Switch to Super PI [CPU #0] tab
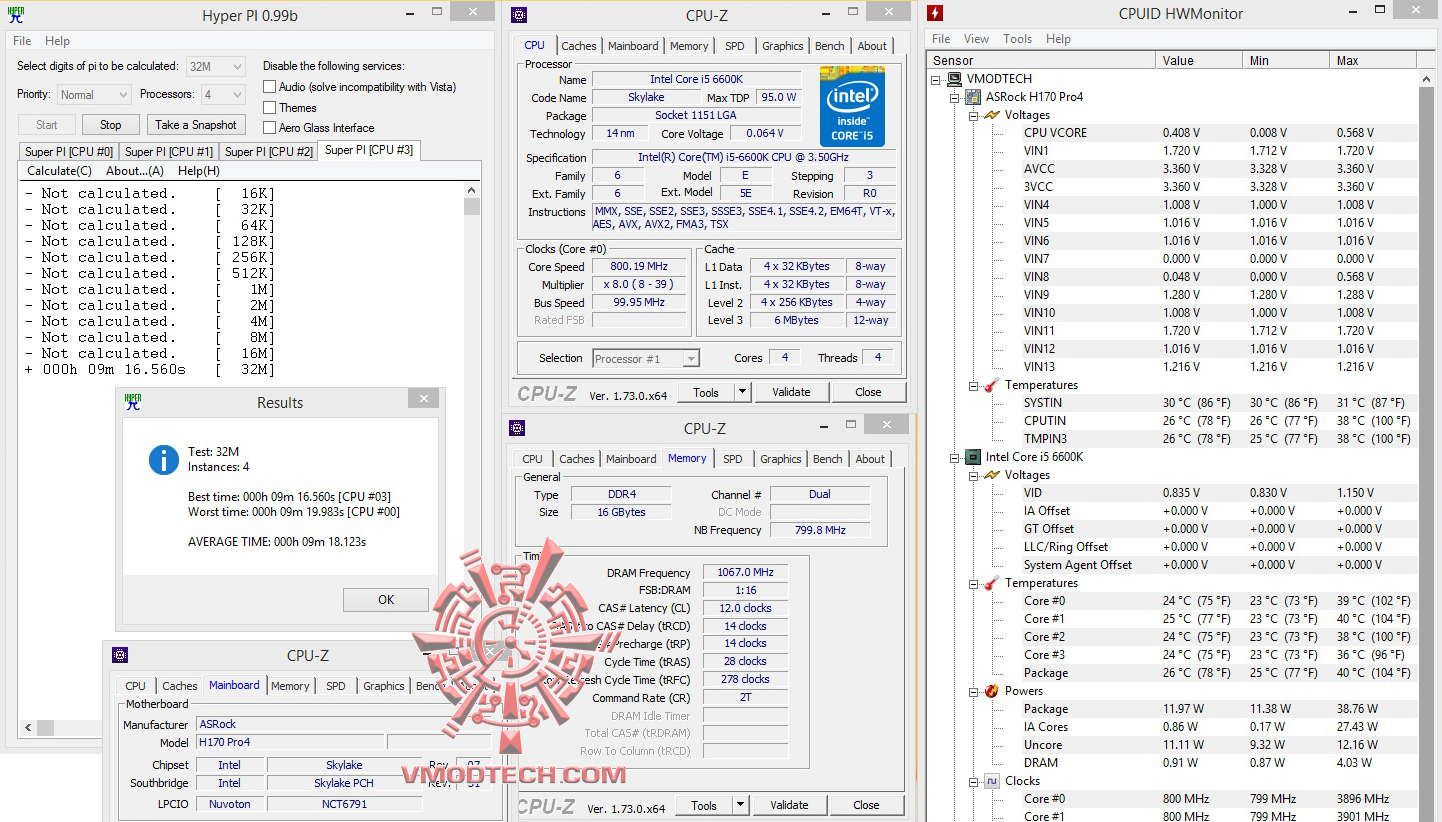The height and width of the screenshot is (822, 1442). 69,152
